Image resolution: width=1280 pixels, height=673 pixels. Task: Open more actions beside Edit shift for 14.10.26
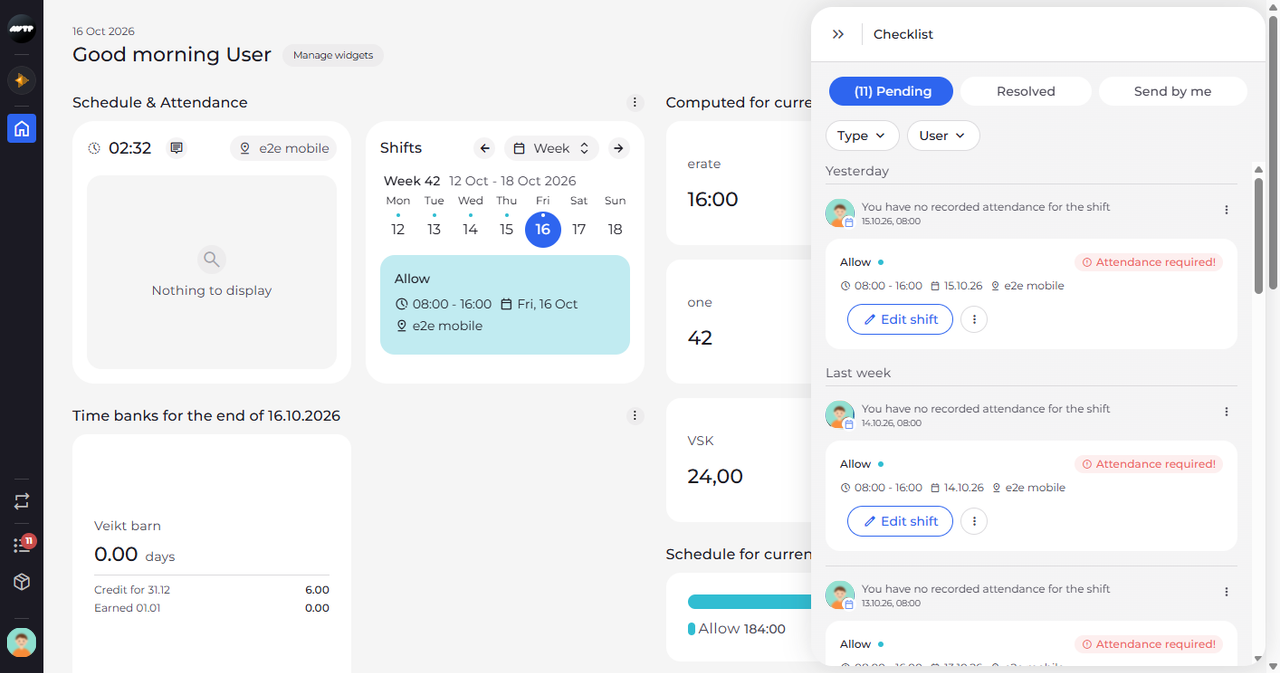coord(974,521)
